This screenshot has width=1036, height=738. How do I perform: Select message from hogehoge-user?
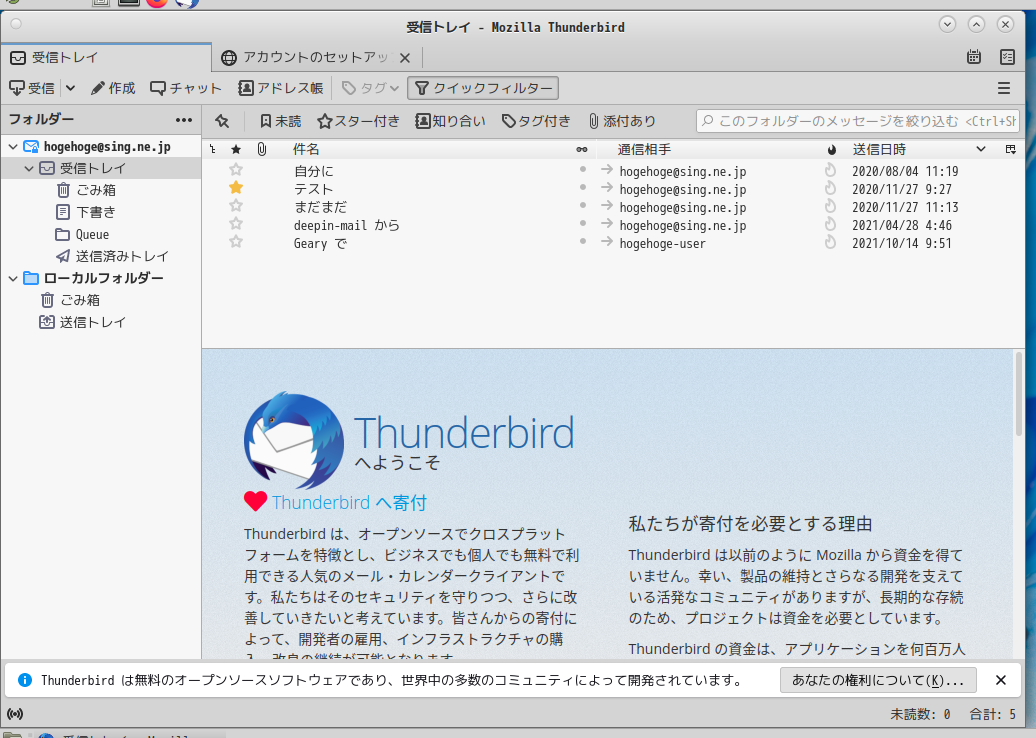[x=663, y=244]
